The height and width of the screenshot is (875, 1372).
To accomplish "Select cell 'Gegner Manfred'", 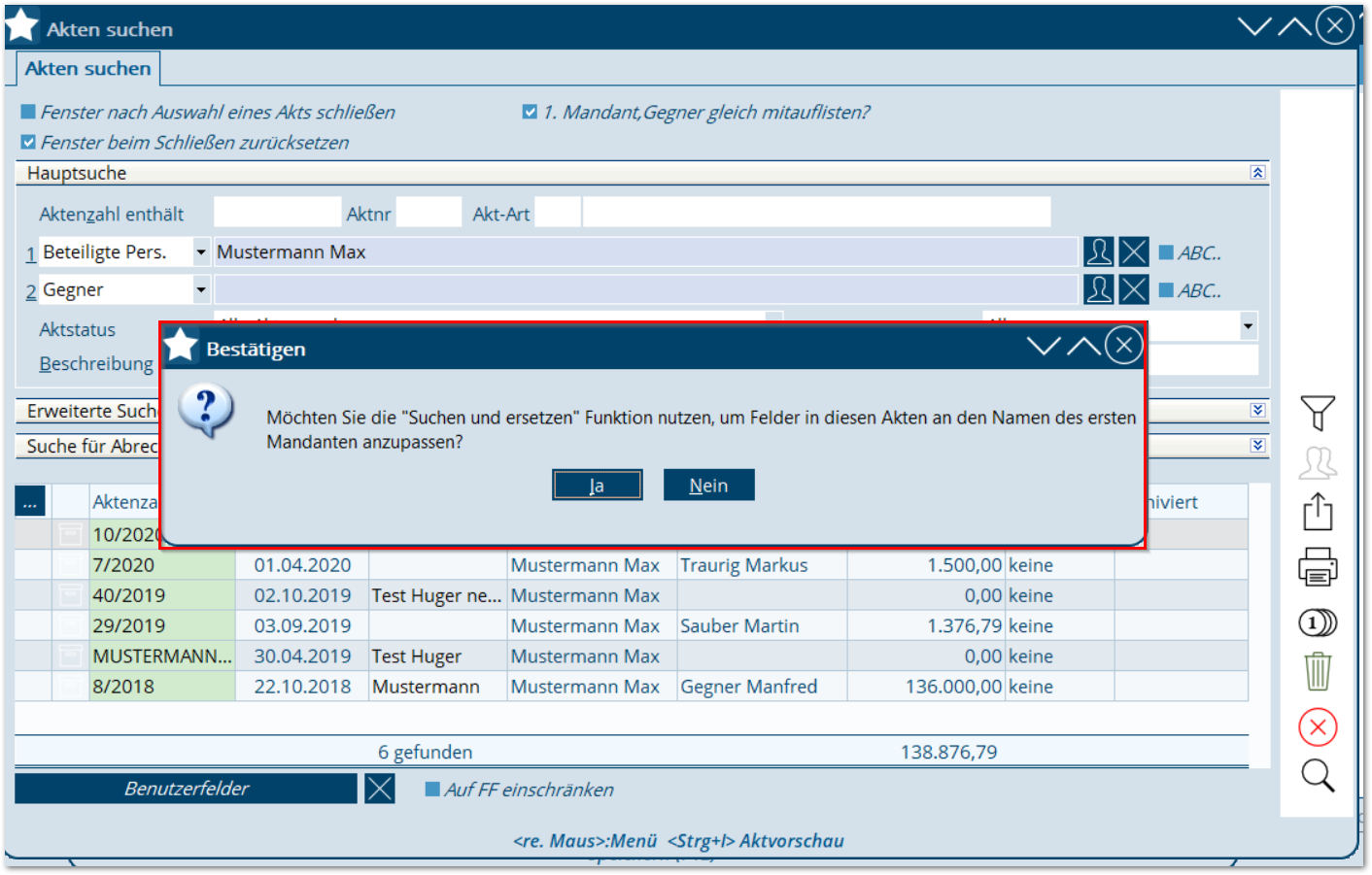I will (x=762, y=687).
